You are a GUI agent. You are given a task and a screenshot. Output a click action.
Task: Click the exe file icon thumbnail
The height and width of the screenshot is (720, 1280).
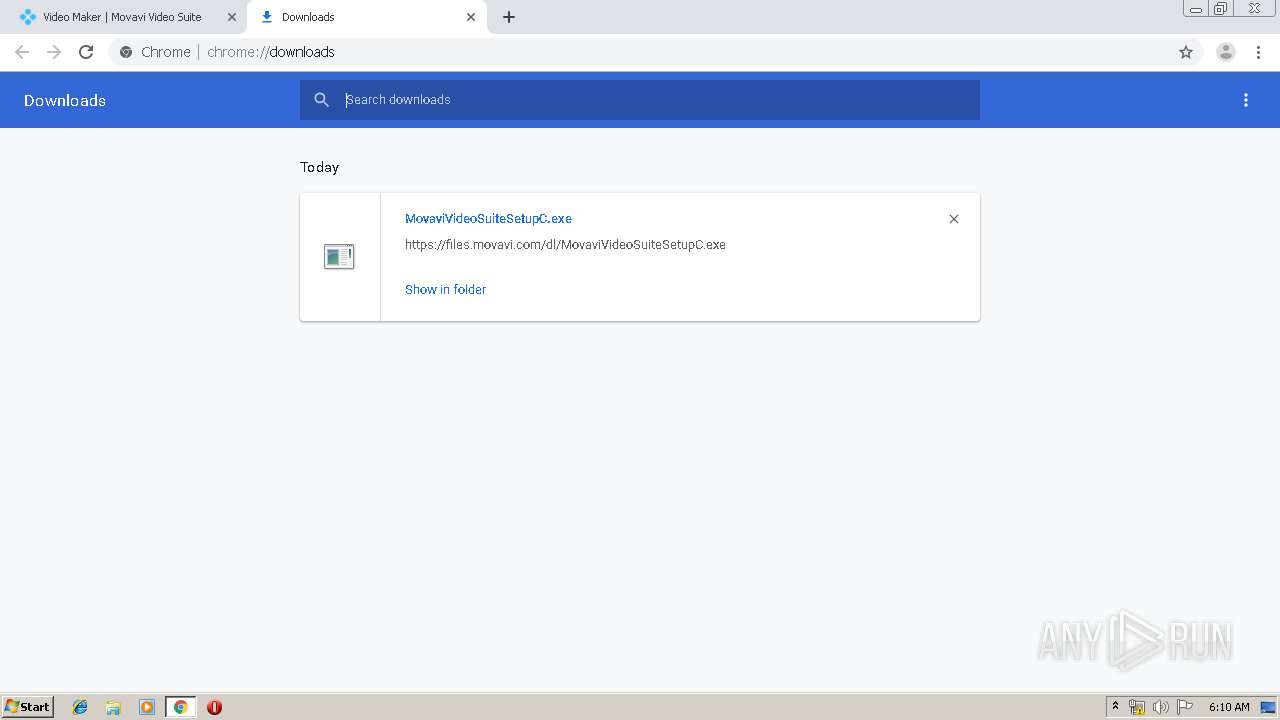(x=339, y=257)
